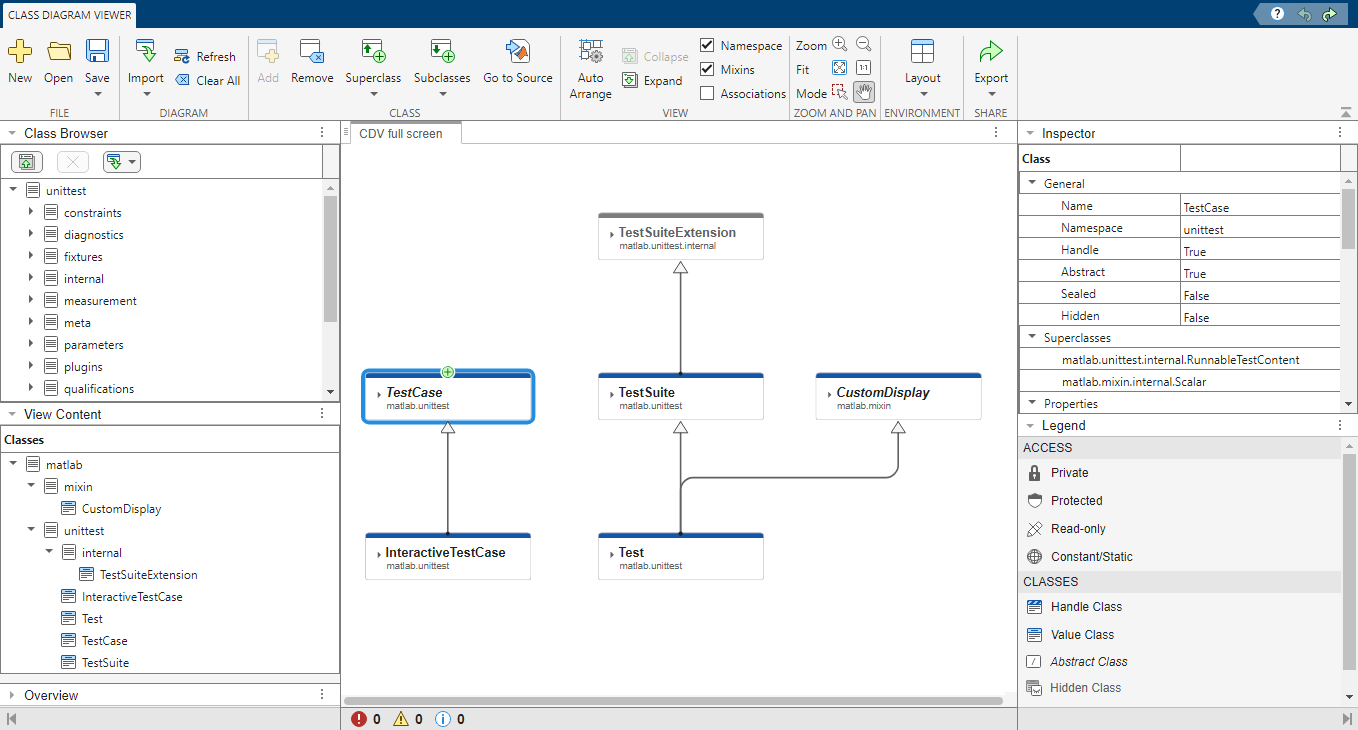Click the Class Browser vertical scrollbar
The height and width of the screenshot is (730, 1358).
330,258
